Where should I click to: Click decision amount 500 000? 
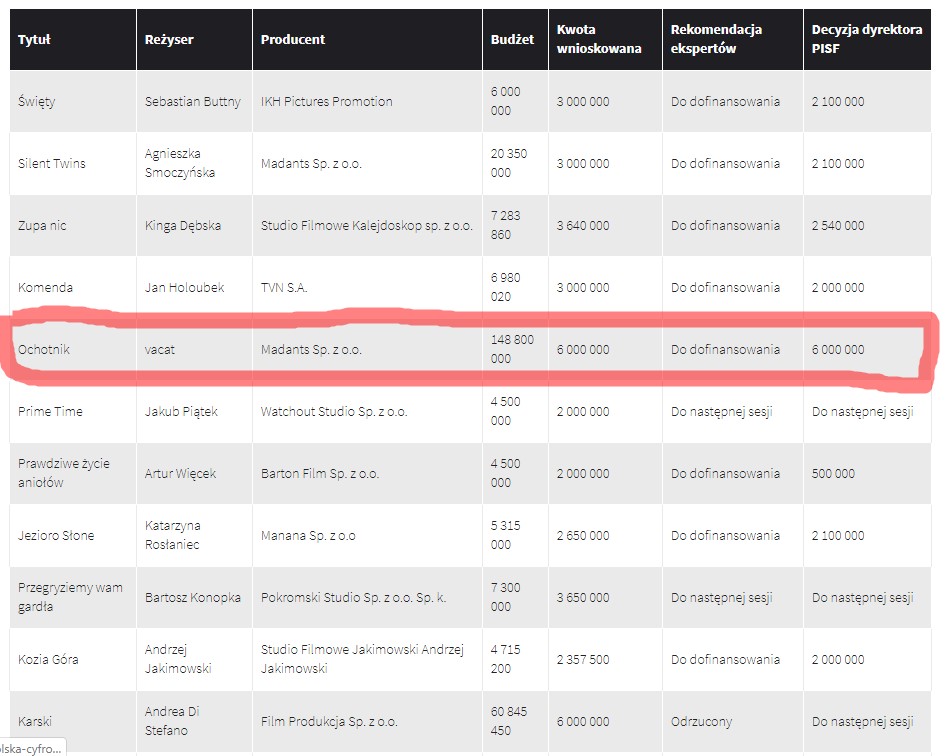pyautogui.click(x=833, y=474)
